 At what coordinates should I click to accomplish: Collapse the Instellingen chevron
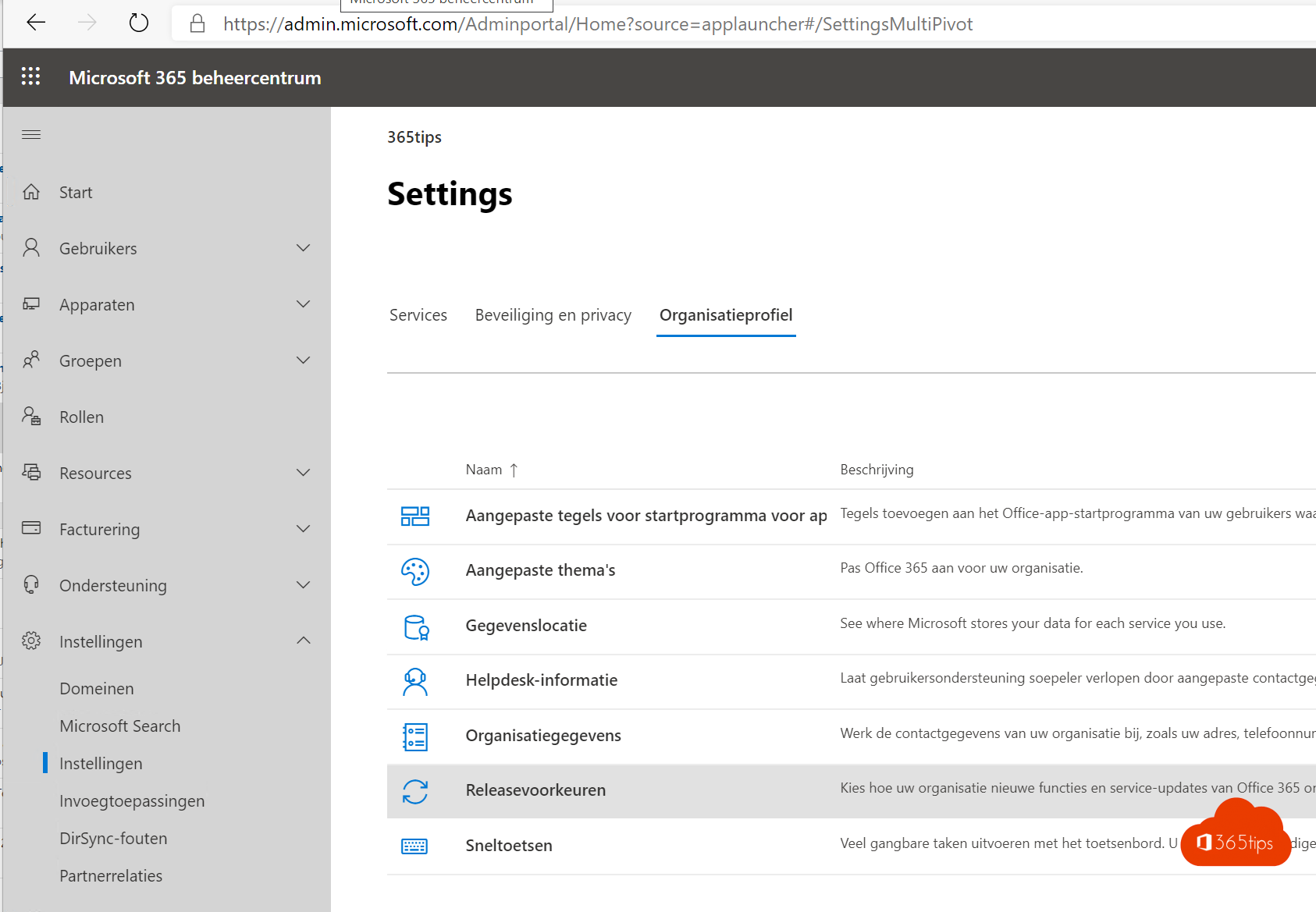[x=304, y=641]
